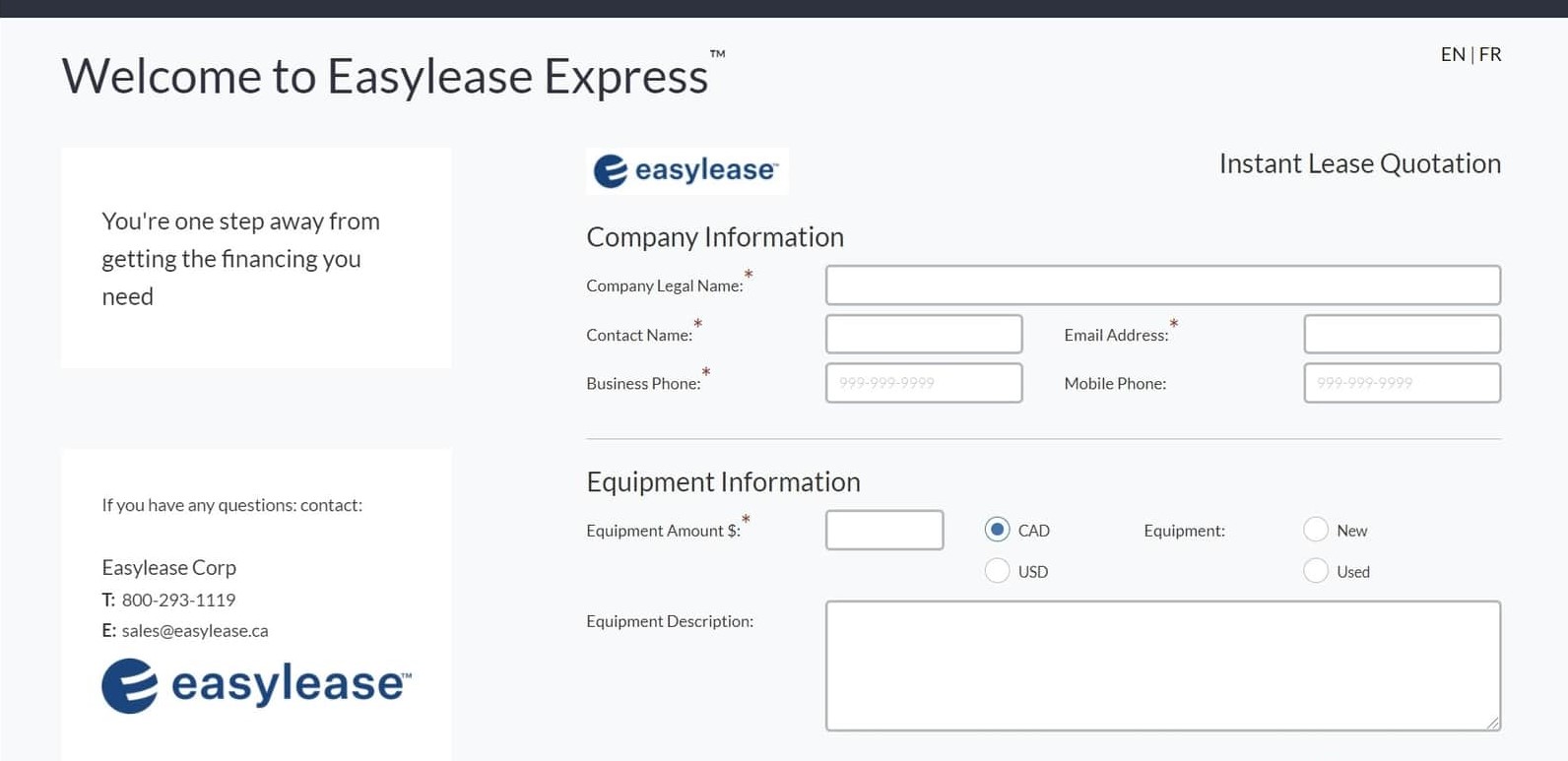The height and width of the screenshot is (761, 1568).
Task: Grab the Equipment Description resize handle
Action: 1493,723
